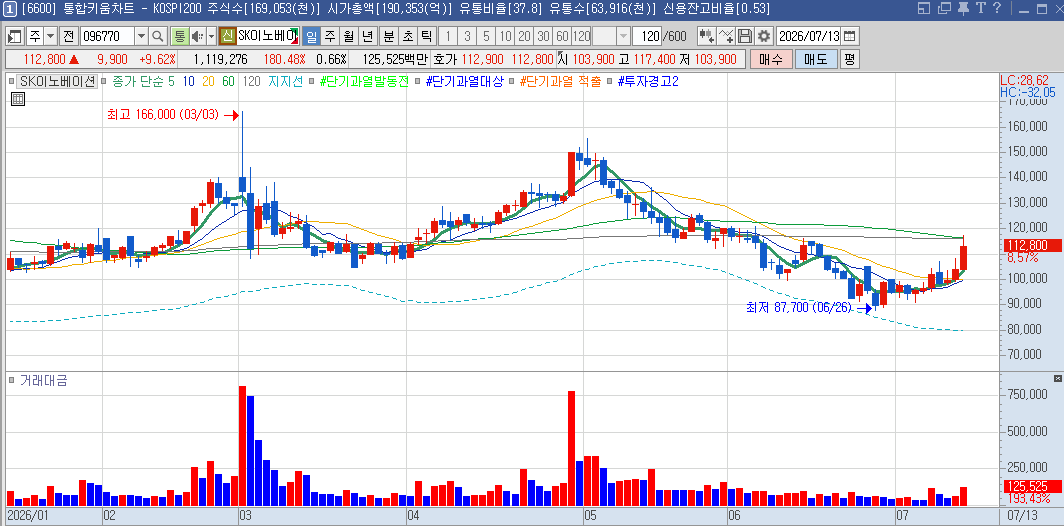
Task: Open the stock search magnifier
Action: (x=157, y=36)
